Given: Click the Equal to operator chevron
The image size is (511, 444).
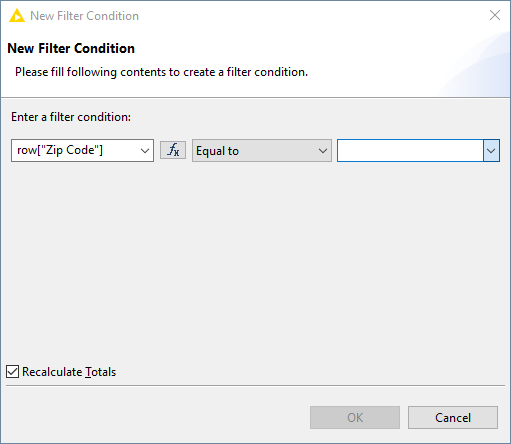Looking at the screenshot, I should click(322, 151).
